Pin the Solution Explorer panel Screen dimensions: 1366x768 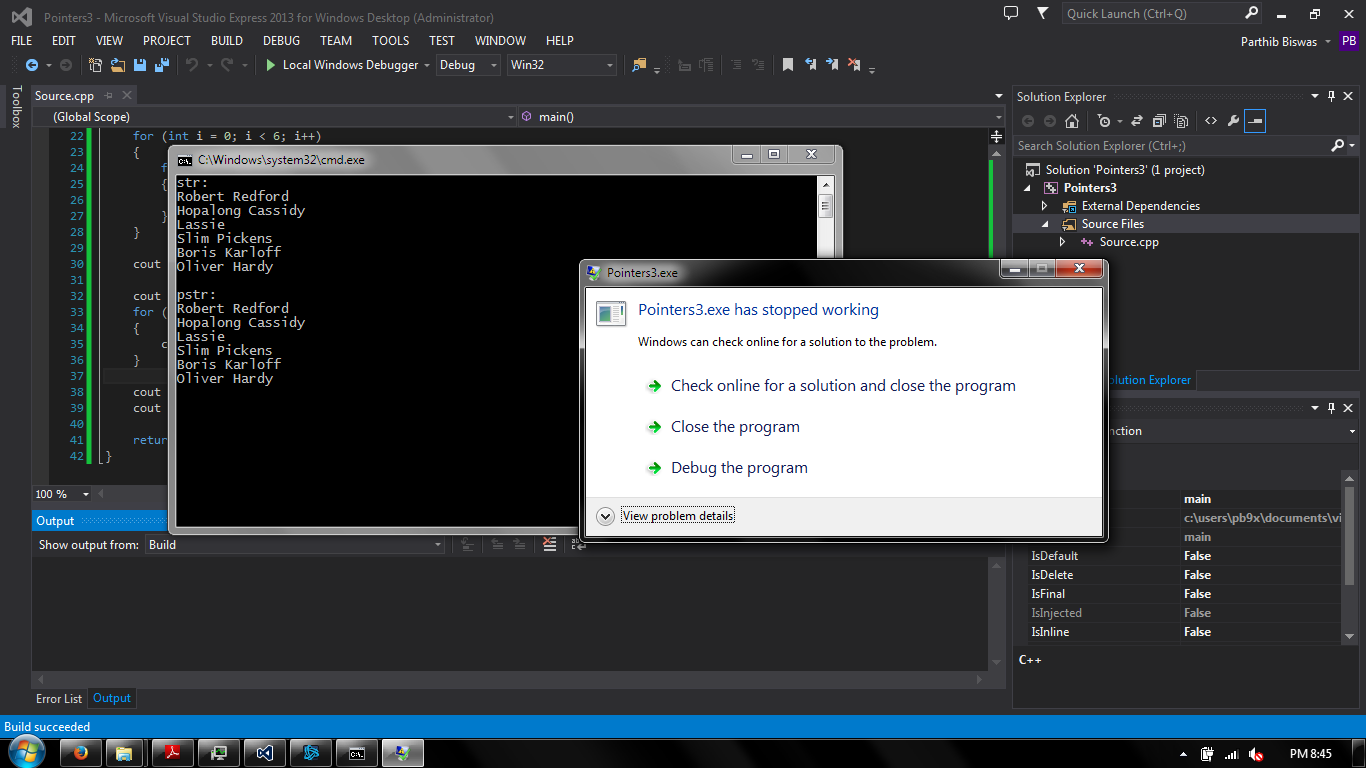coord(1331,96)
